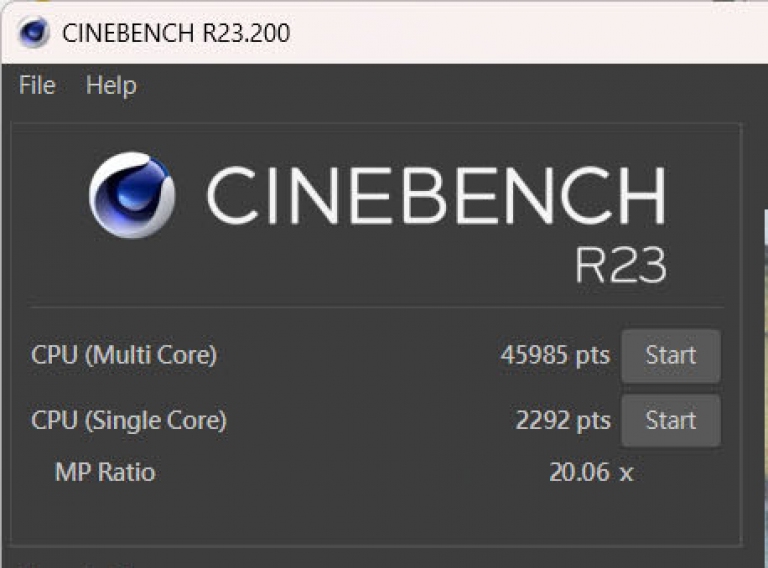
Task: Start the CPU Multi Core benchmark
Action: point(670,355)
